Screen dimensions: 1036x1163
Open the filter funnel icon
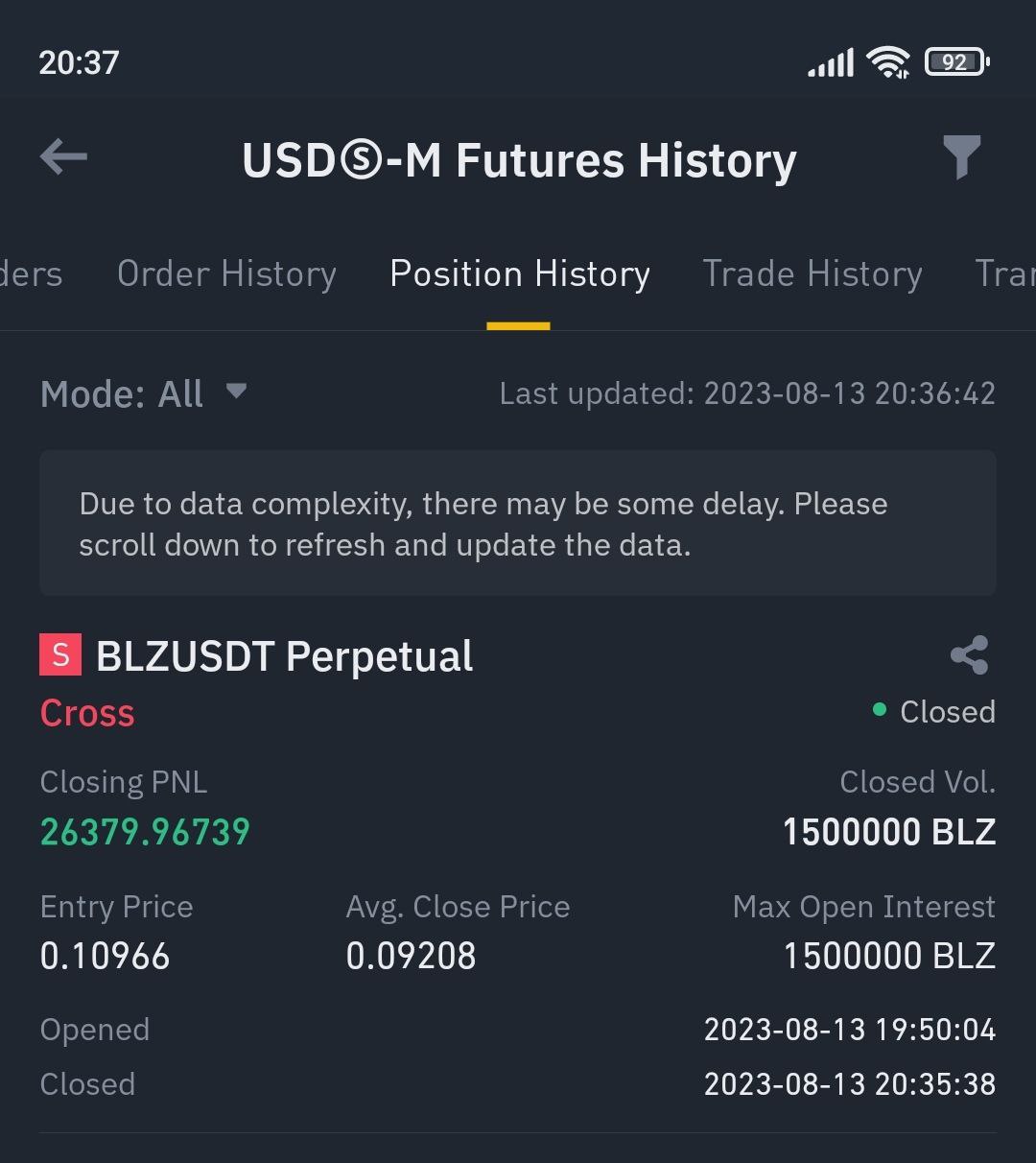tap(961, 157)
